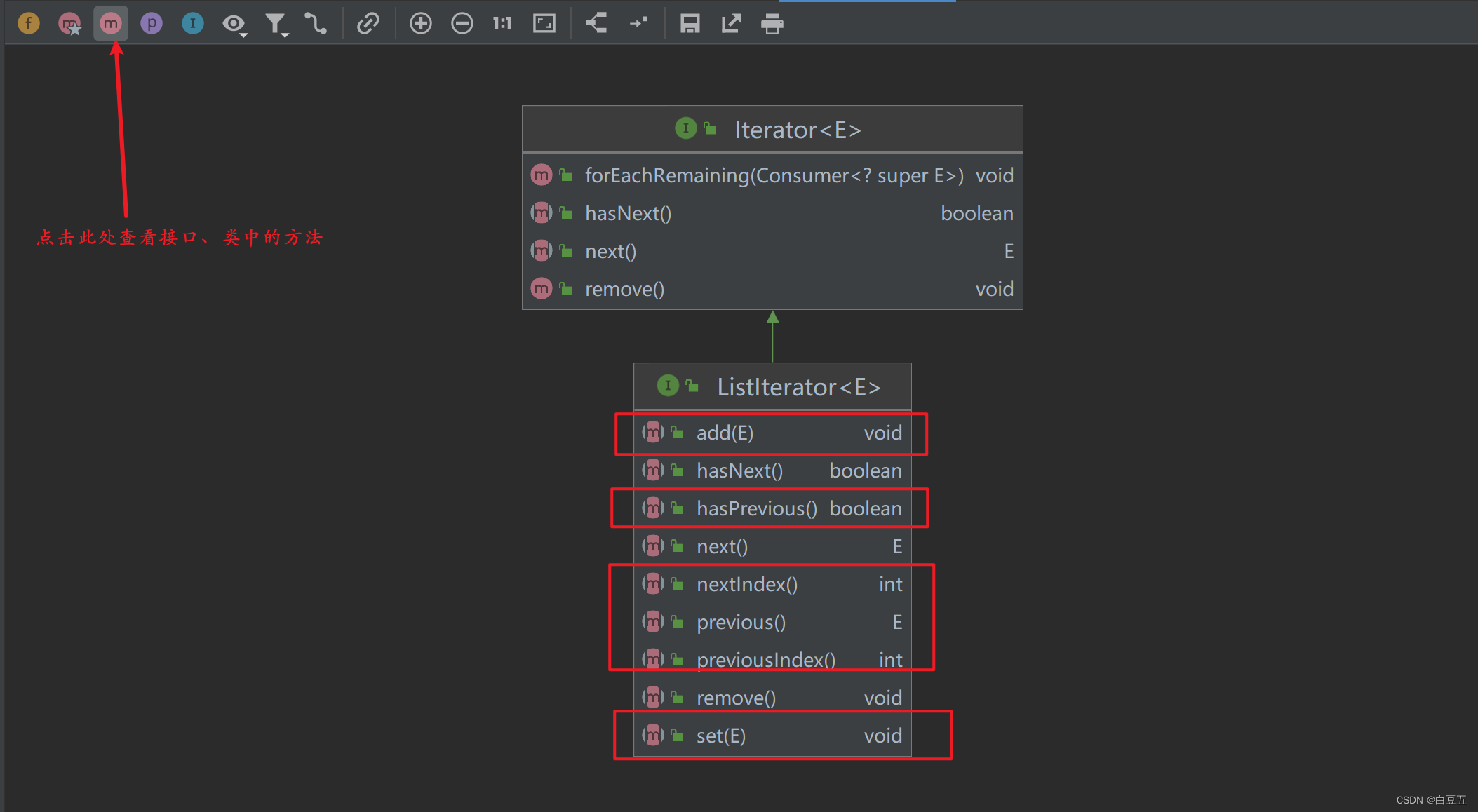Image resolution: width=1478 pixels, height=812 pixels.
Task: Click the show dependencies link icon
Action: [368, 24]
